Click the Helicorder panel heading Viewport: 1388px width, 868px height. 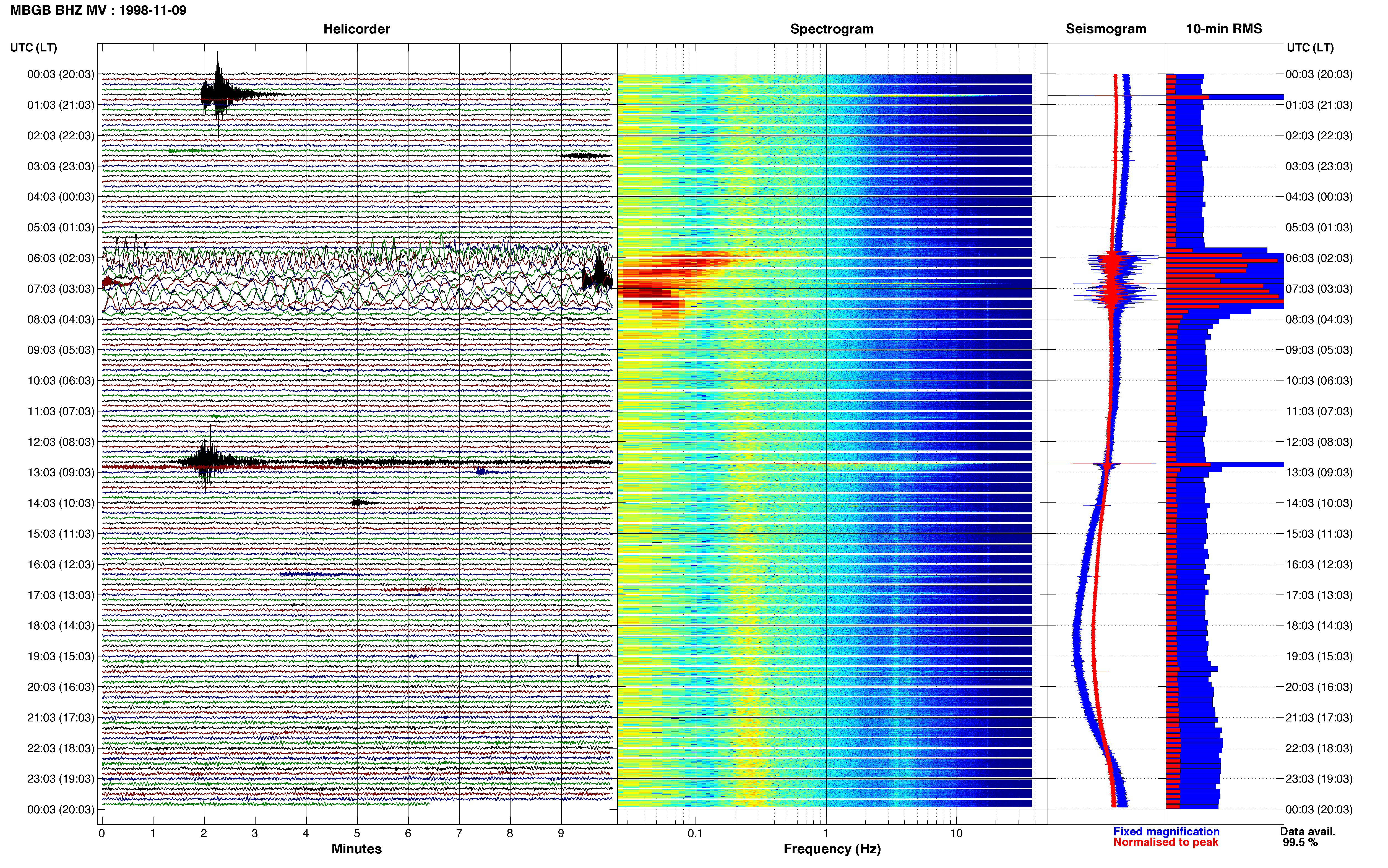point(356,29)
